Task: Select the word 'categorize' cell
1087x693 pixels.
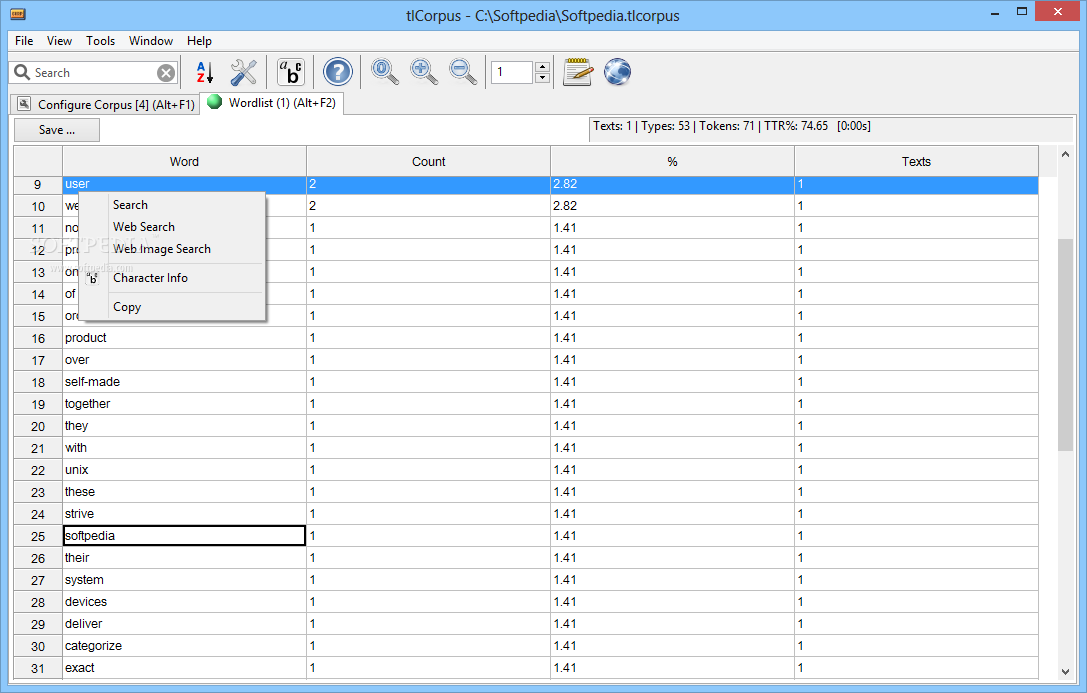Action: click(x=184, y=646)
